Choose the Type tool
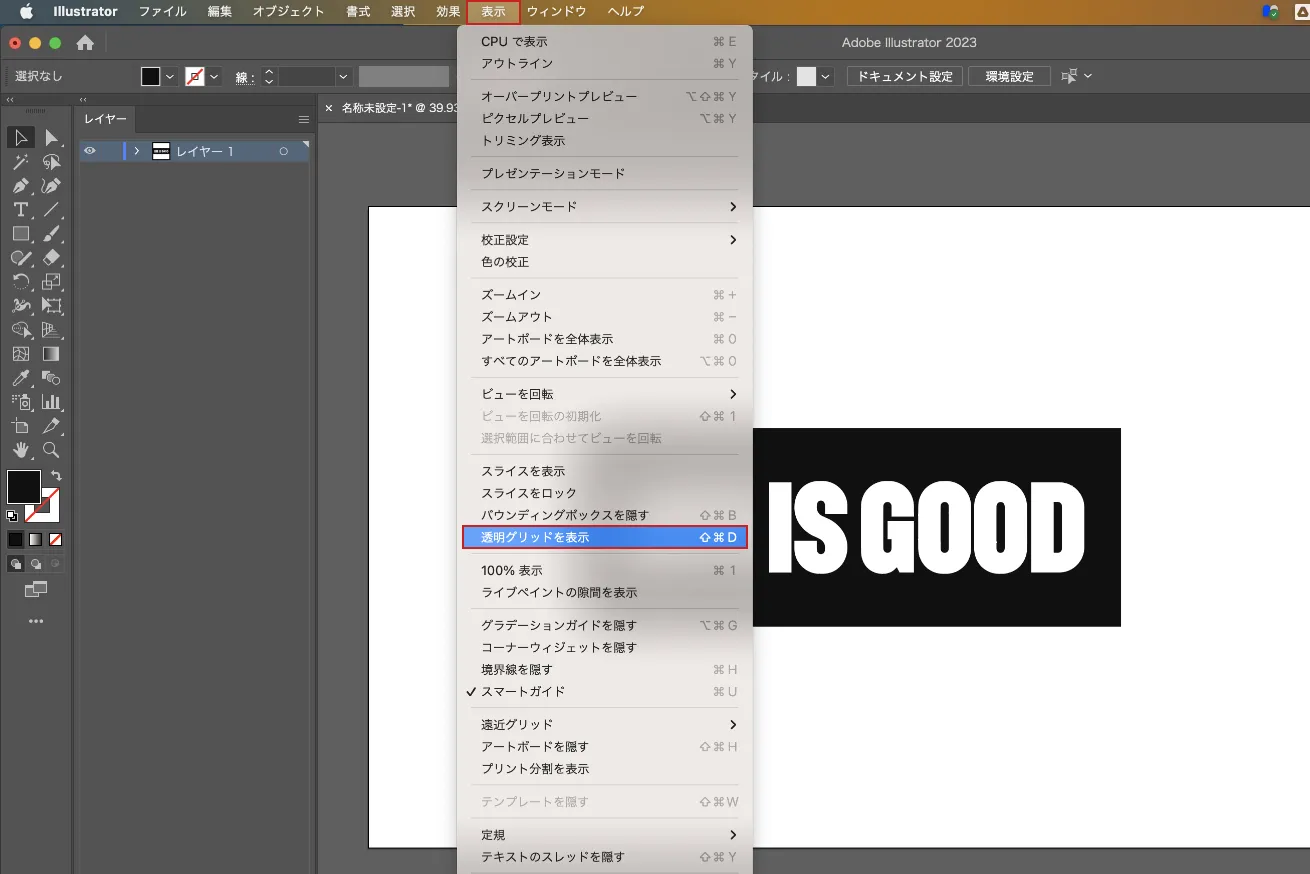Screen dimensions: 1310x874 click(x=20, y=210)
